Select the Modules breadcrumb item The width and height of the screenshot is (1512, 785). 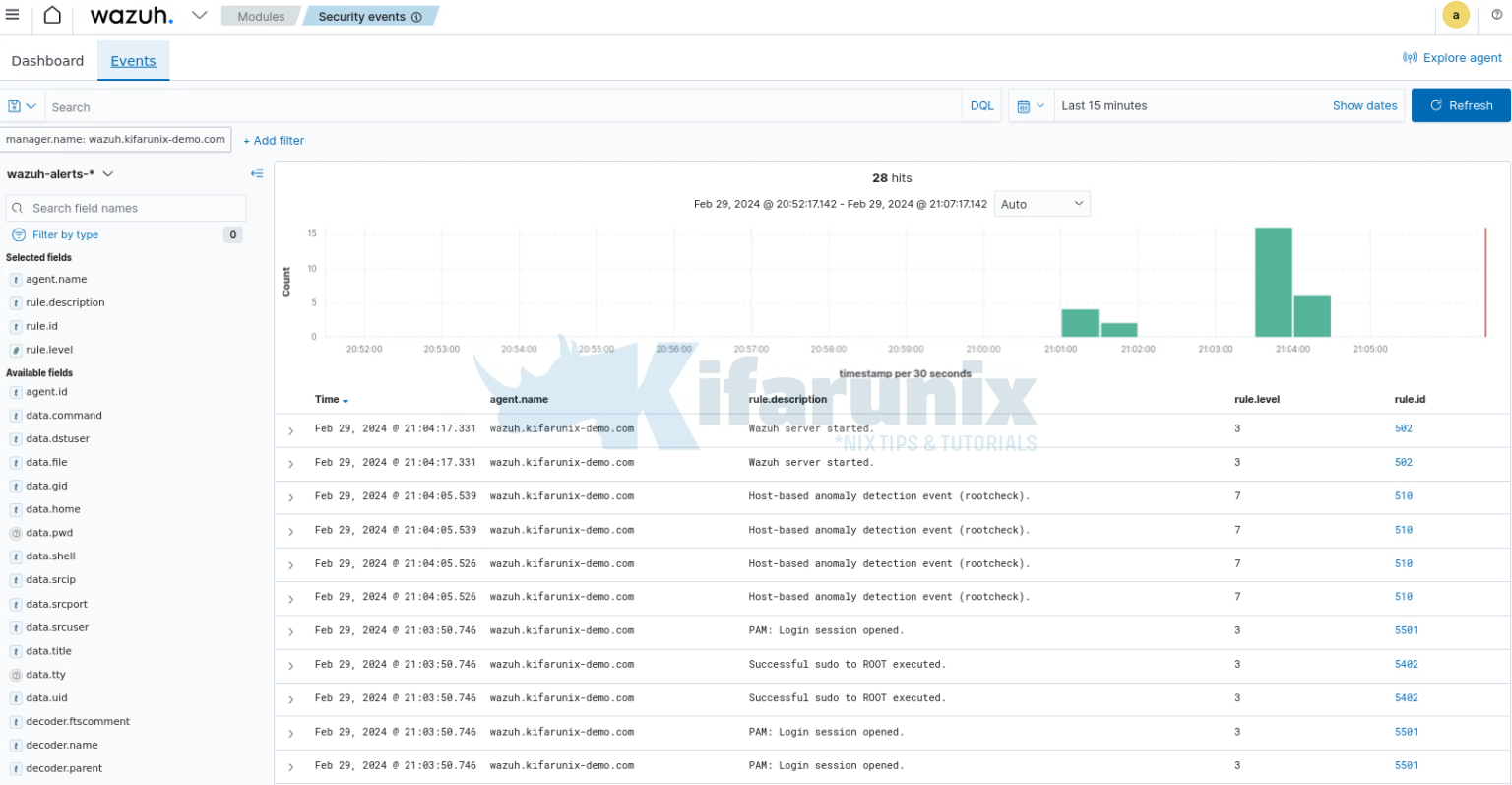pos(259,15)
